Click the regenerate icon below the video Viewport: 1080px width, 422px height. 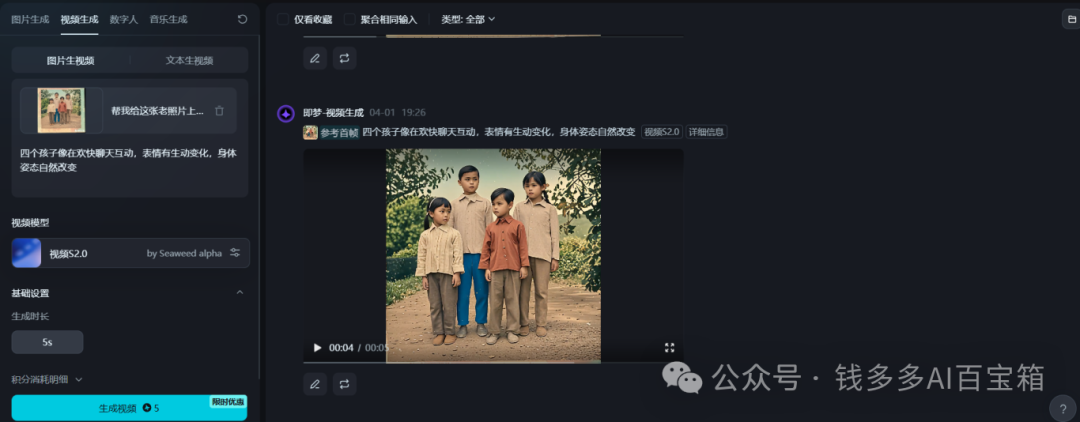344,383
